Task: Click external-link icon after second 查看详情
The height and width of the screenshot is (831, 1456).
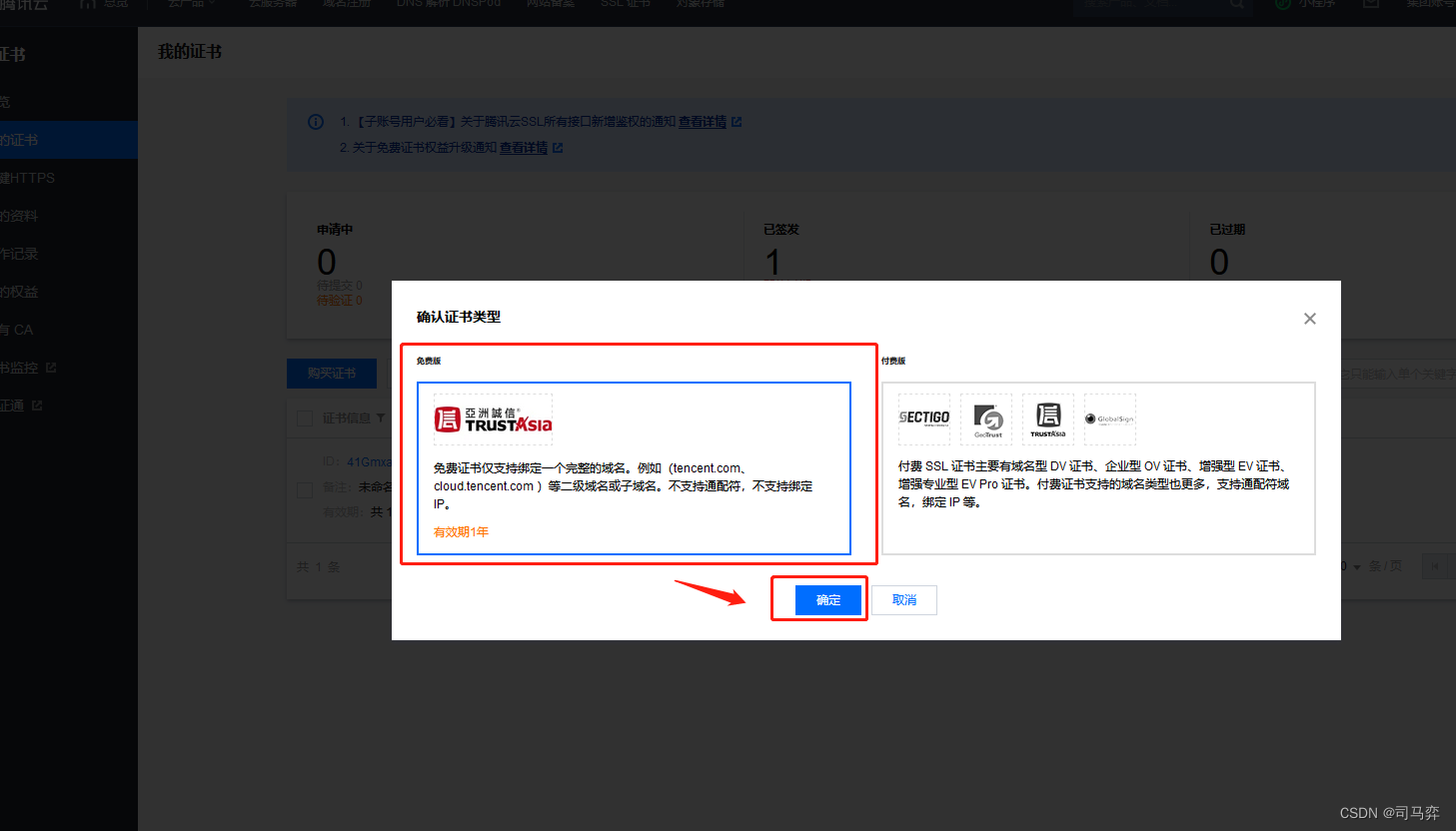Action: coord(558,148)
